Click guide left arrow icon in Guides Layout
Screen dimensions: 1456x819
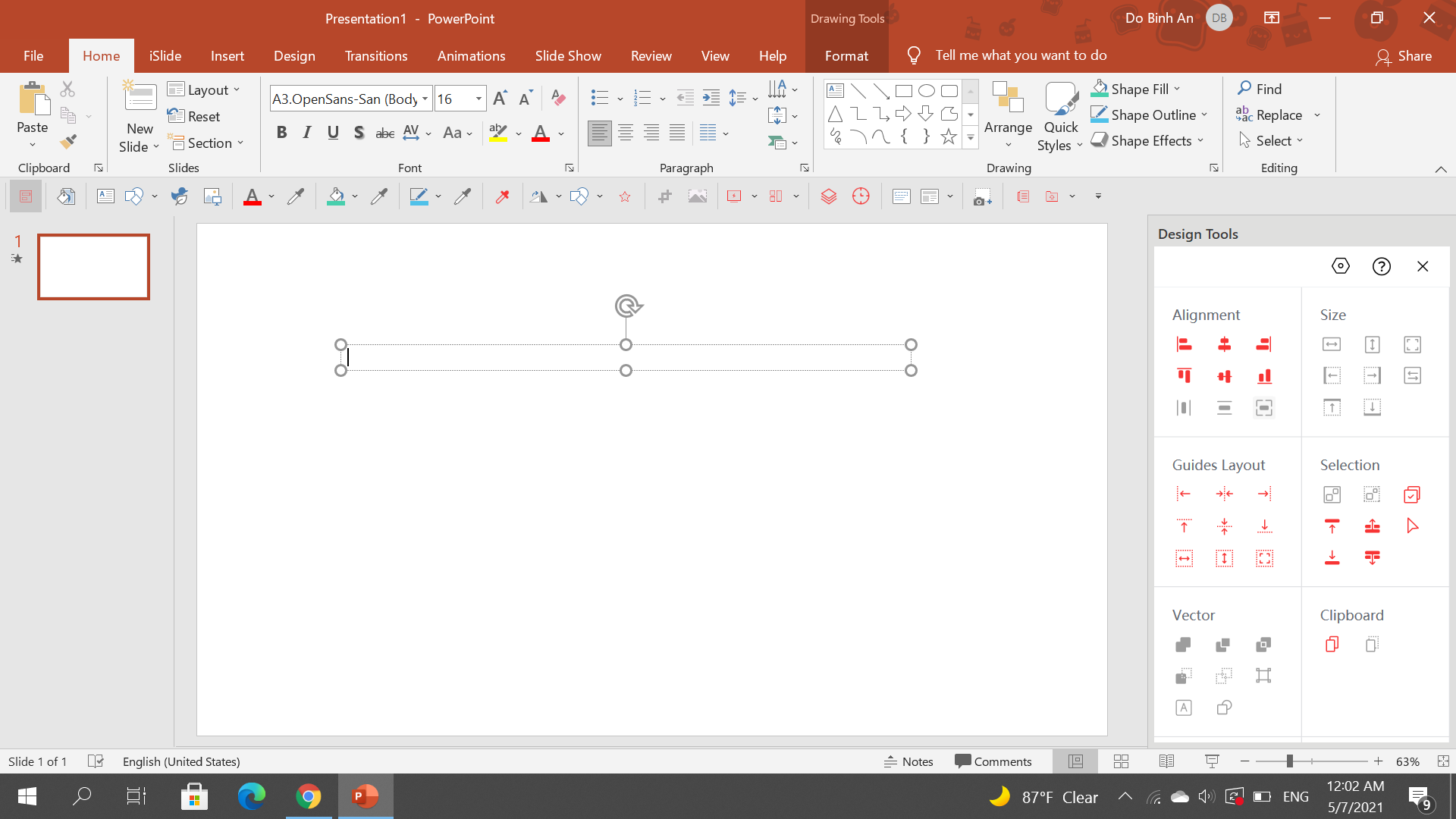[1184, 494]
